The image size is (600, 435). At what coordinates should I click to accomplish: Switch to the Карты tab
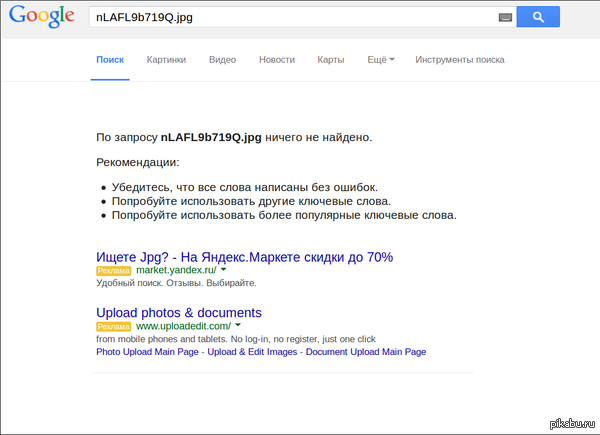point(331,60)
